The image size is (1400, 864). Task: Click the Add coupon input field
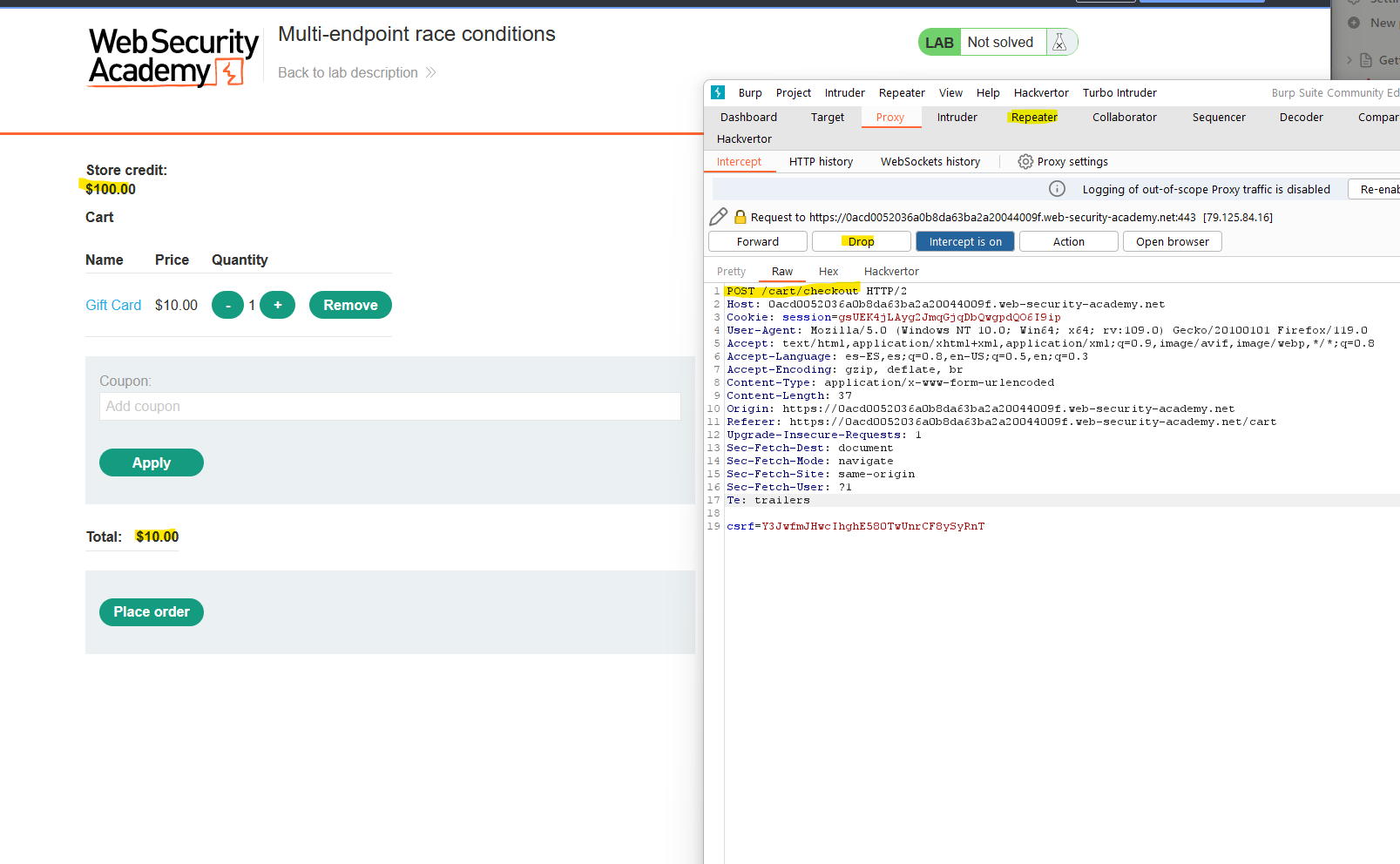pos(390,407)
